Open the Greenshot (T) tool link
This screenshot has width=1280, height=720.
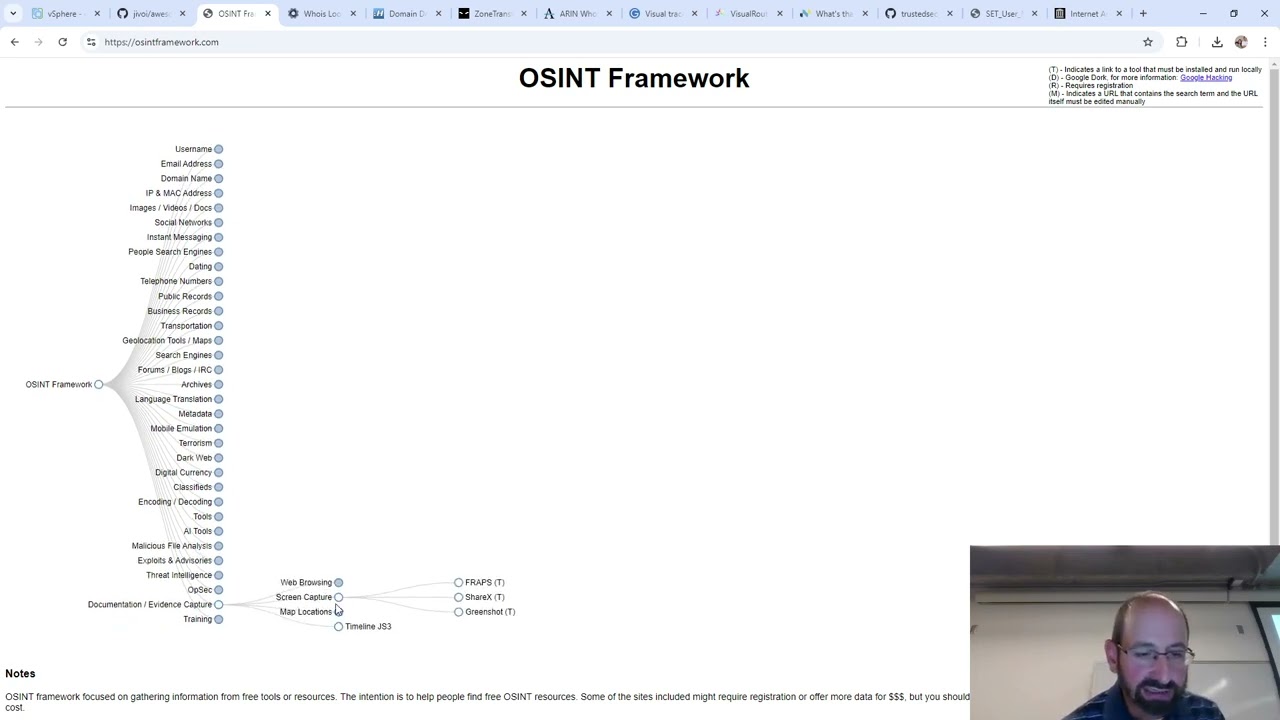tap(490, 611)
